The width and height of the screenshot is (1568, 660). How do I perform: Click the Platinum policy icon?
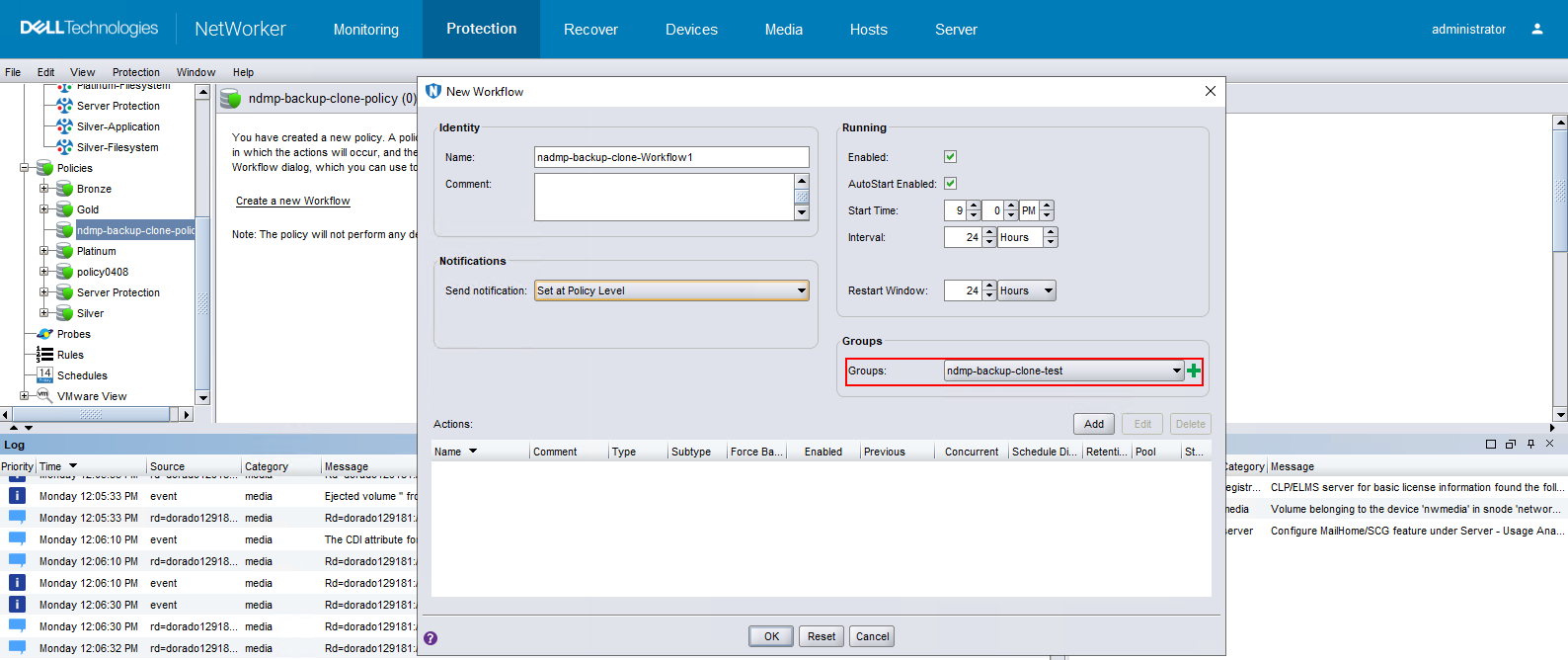point(64,251)
